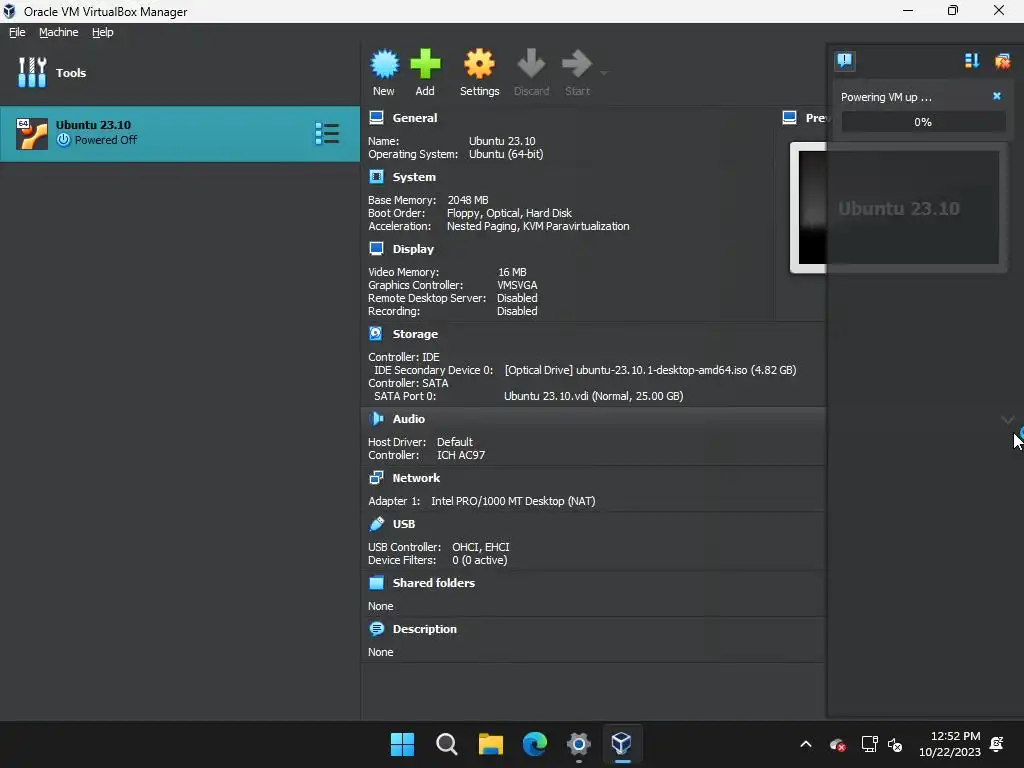Click the General section icon
The width and height of the screenshot is (1024, 768).
[376, 118]
